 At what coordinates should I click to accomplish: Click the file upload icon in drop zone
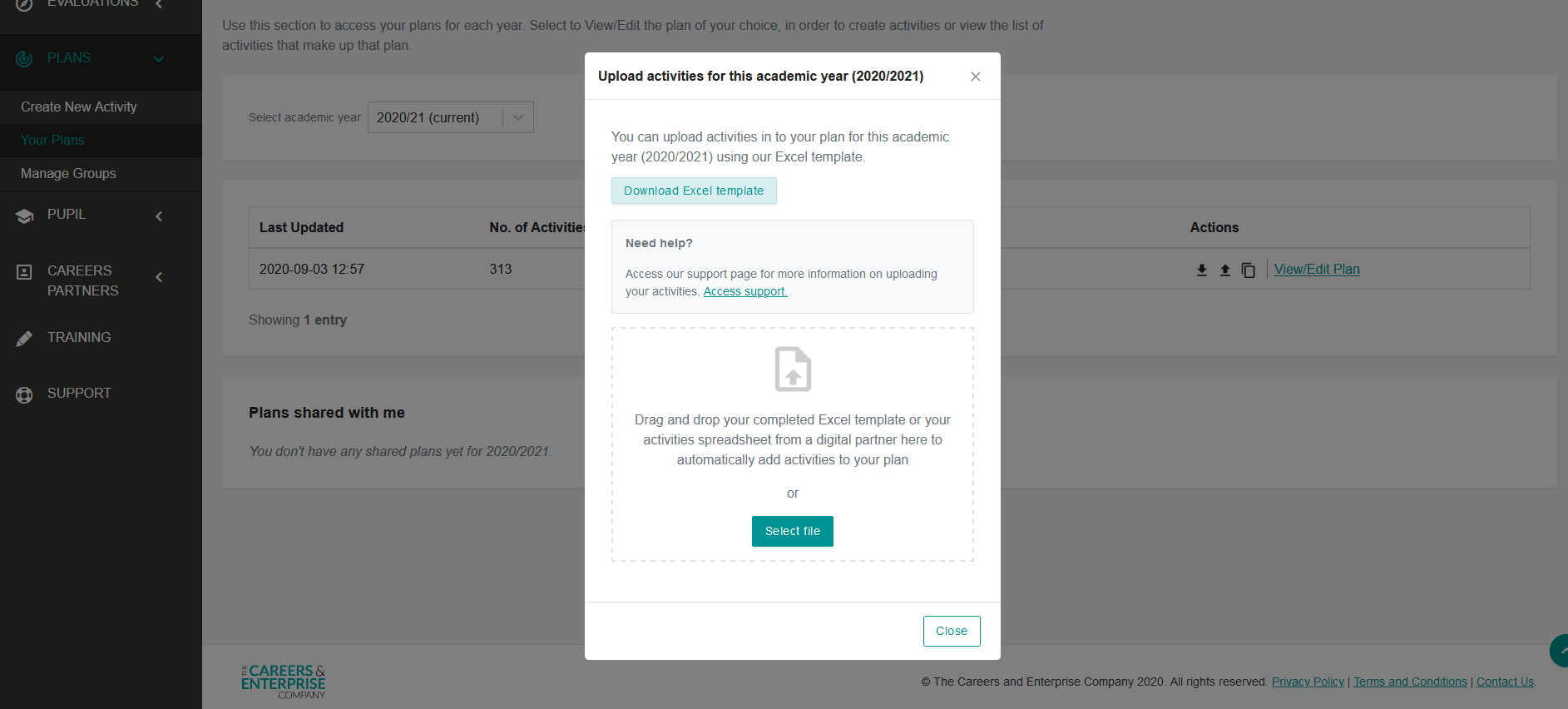coord(793,369)
